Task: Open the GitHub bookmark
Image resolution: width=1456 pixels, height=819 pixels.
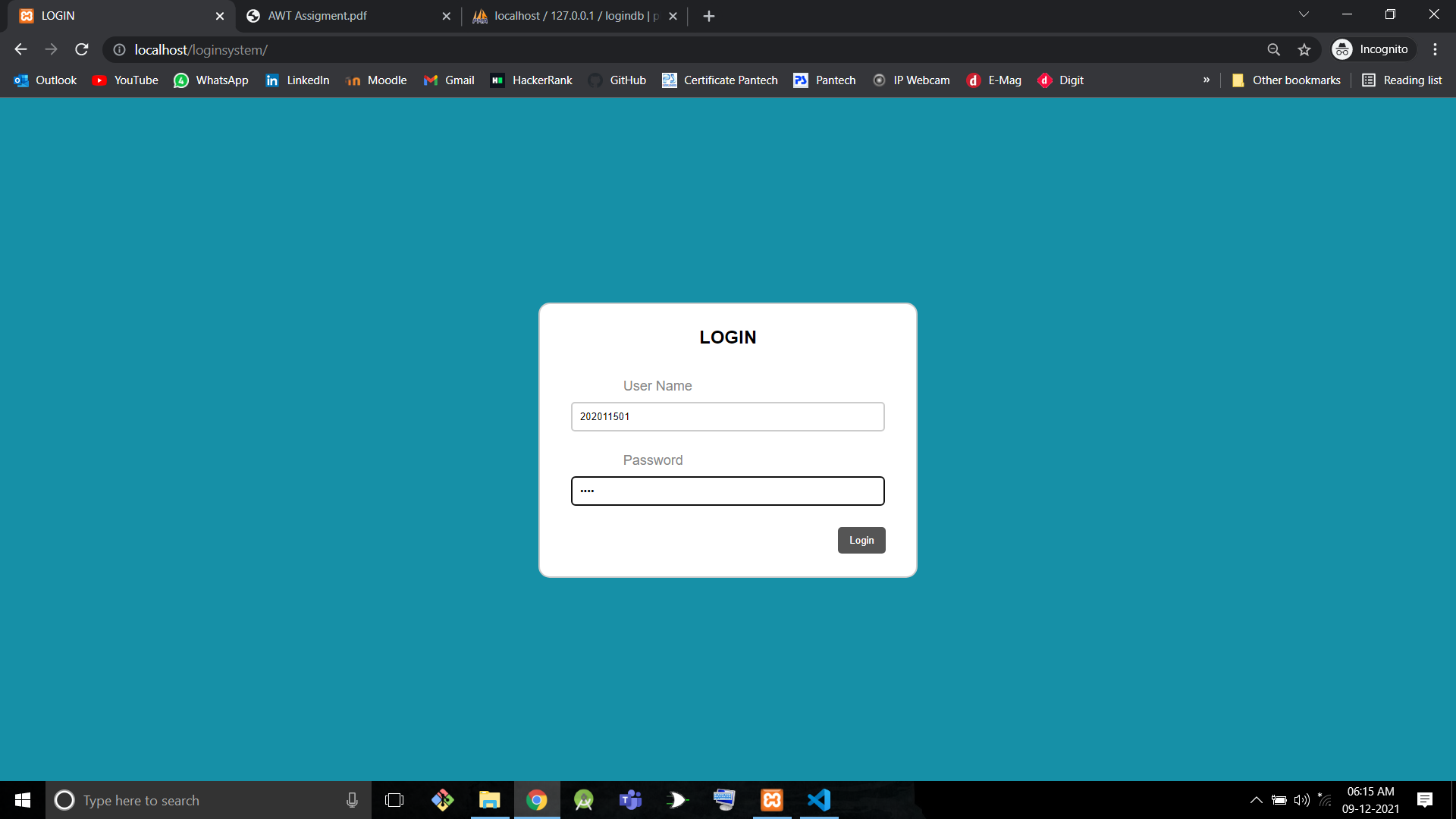Action: click(x=618, y=80)
